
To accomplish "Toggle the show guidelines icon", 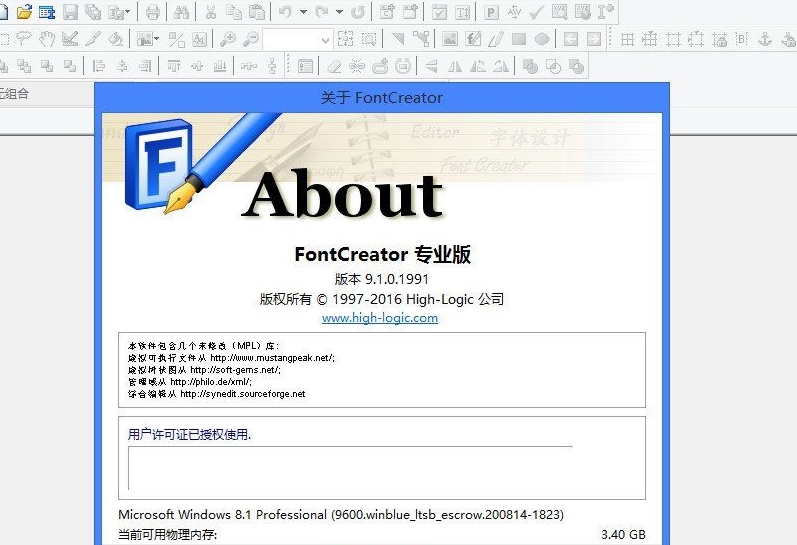I will [673, 39].
